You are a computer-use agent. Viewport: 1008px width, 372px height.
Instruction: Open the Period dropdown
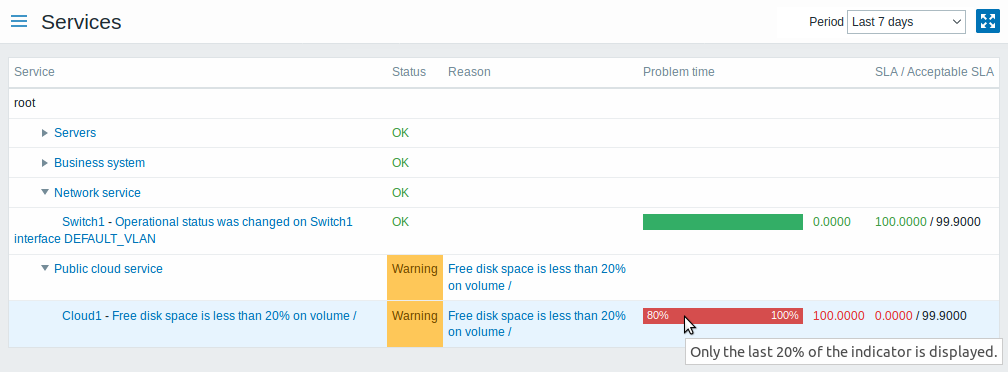[x=906, y=22]
